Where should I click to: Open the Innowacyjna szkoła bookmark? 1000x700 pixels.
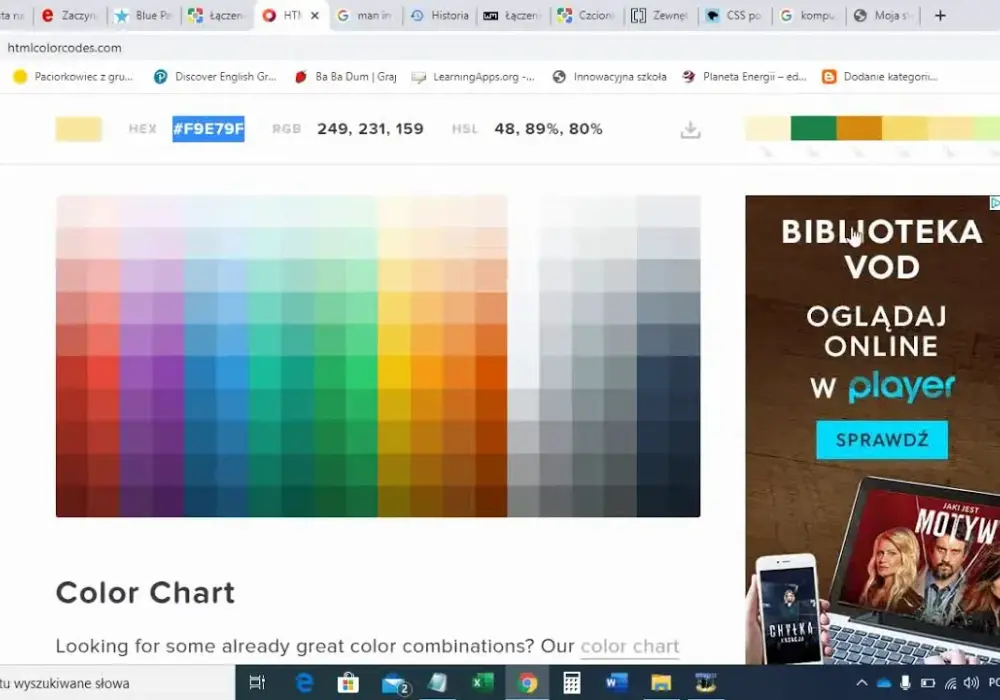click(610, 77)
